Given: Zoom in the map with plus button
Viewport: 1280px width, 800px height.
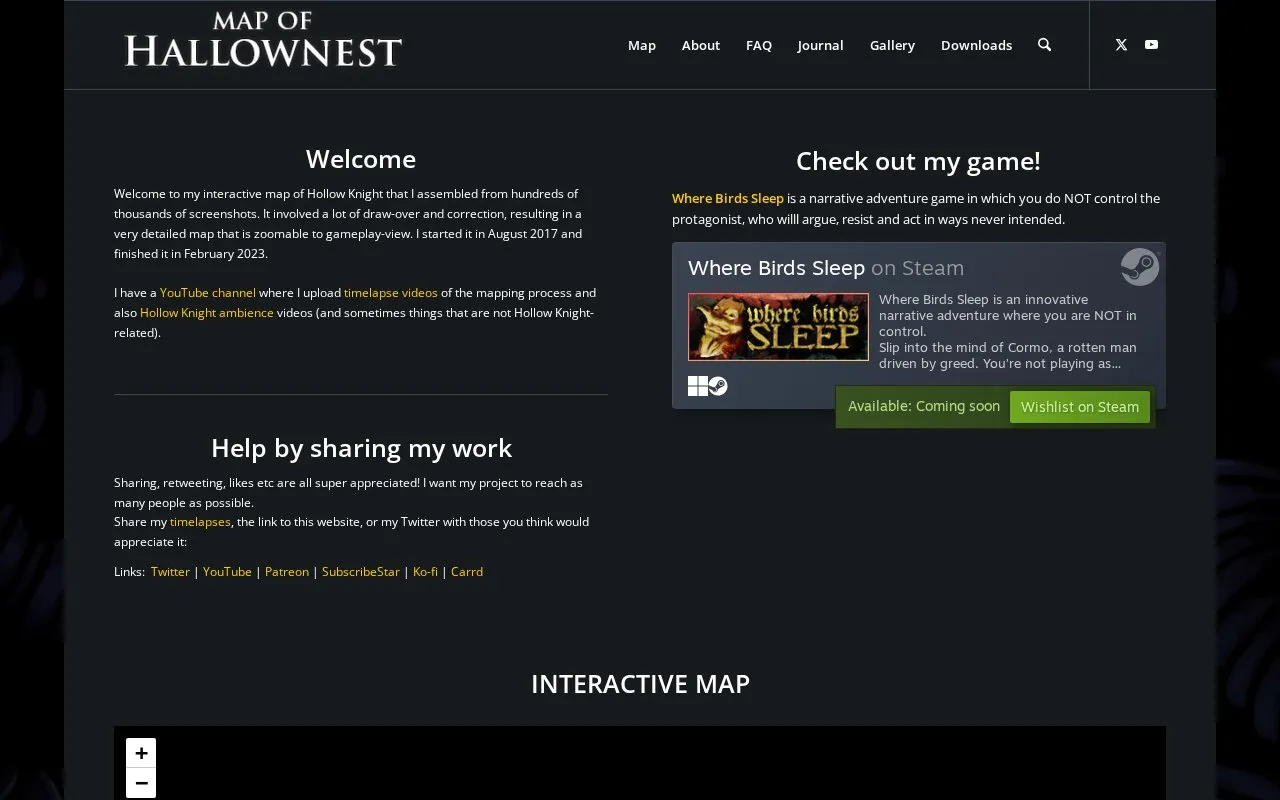Looking at the screenshot, I should (141, 753).
